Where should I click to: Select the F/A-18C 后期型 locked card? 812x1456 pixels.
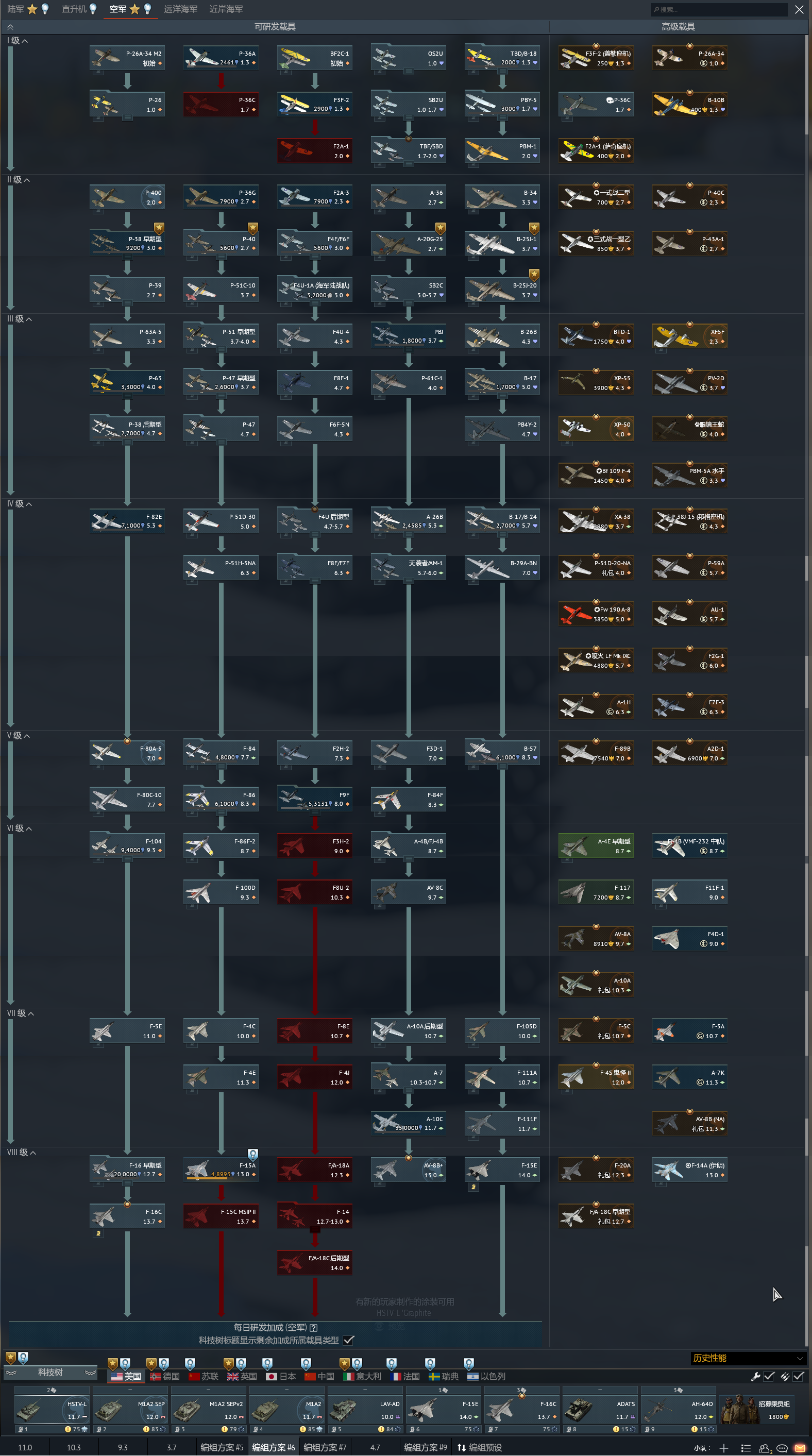point(315,1262)
